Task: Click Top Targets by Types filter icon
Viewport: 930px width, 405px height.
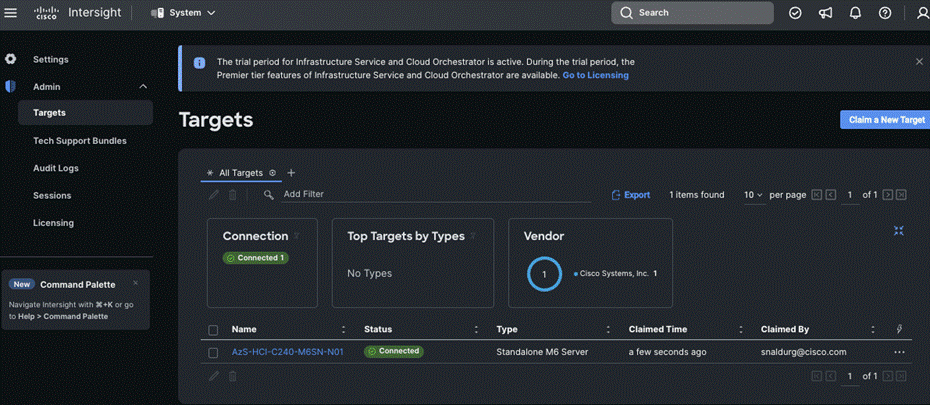Action: coord(473,236)
